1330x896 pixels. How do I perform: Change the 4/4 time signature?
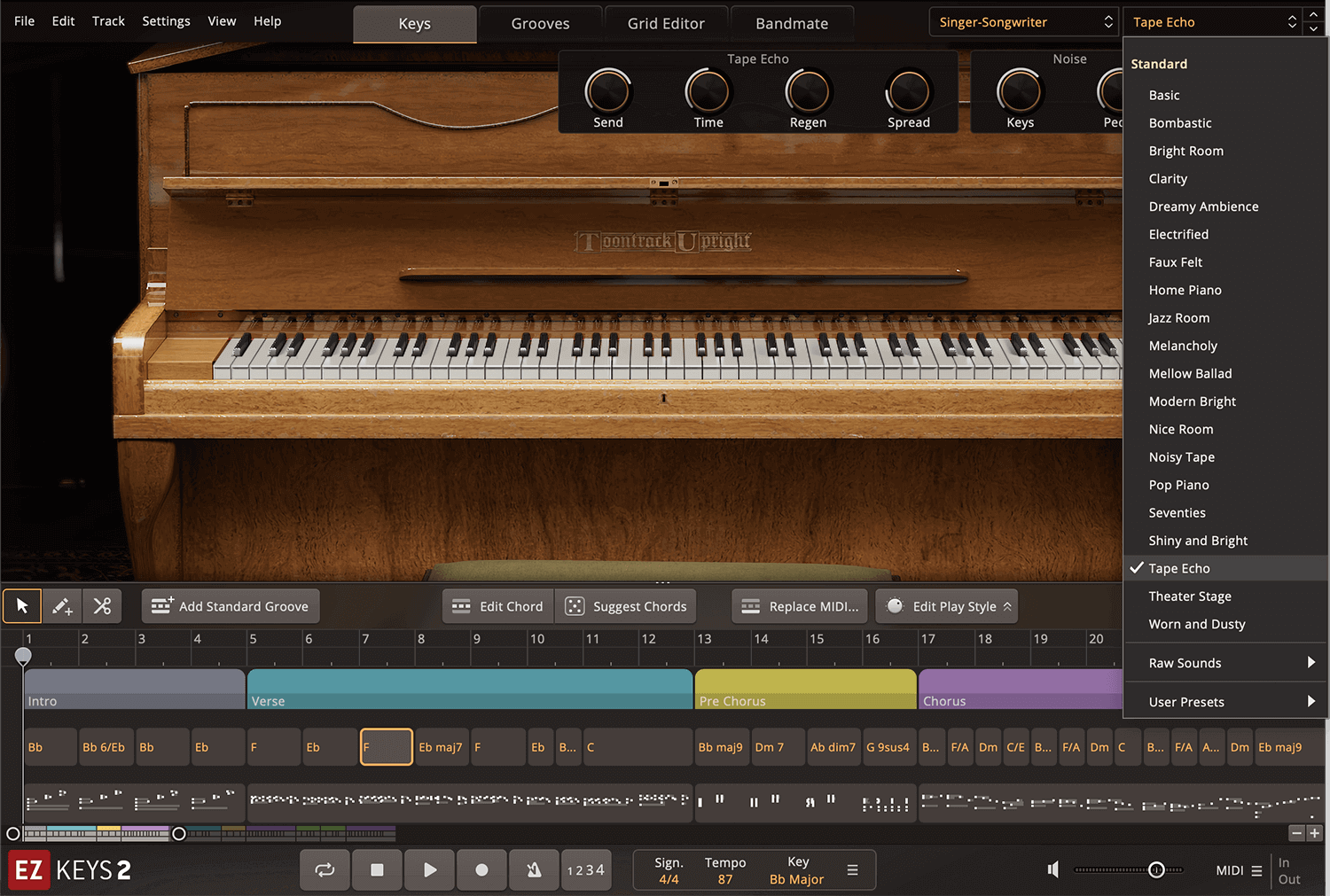[x=669, y=879]
